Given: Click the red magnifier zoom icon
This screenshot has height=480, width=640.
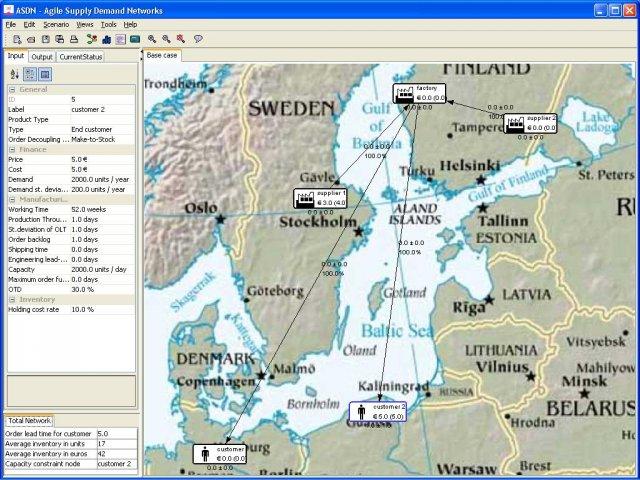Looking at the screenshot, I should 181,39.
